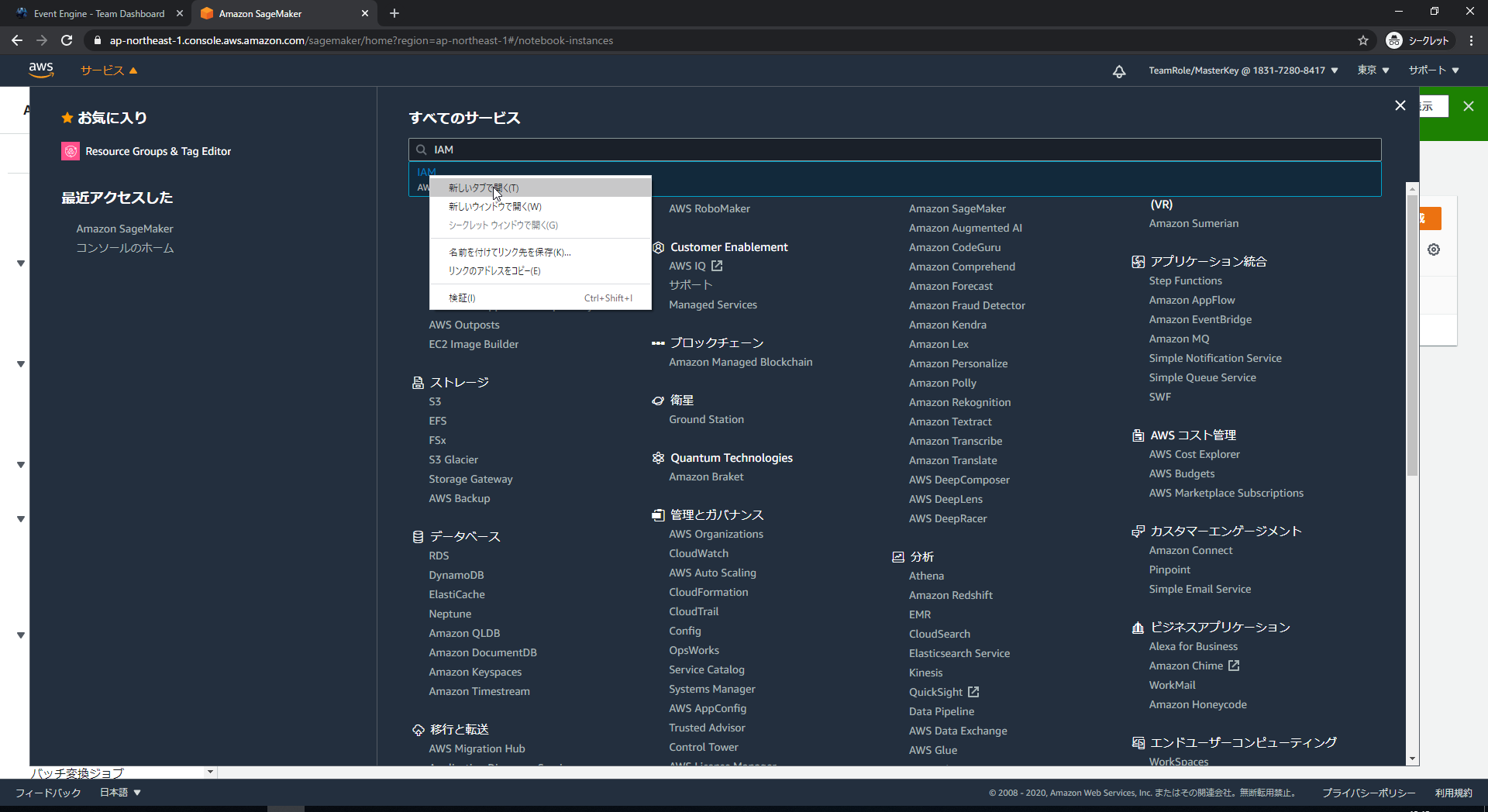Screen dimensions: 1488x812
Task: Open the サービス dropdown menu
Action: (108, 71)
